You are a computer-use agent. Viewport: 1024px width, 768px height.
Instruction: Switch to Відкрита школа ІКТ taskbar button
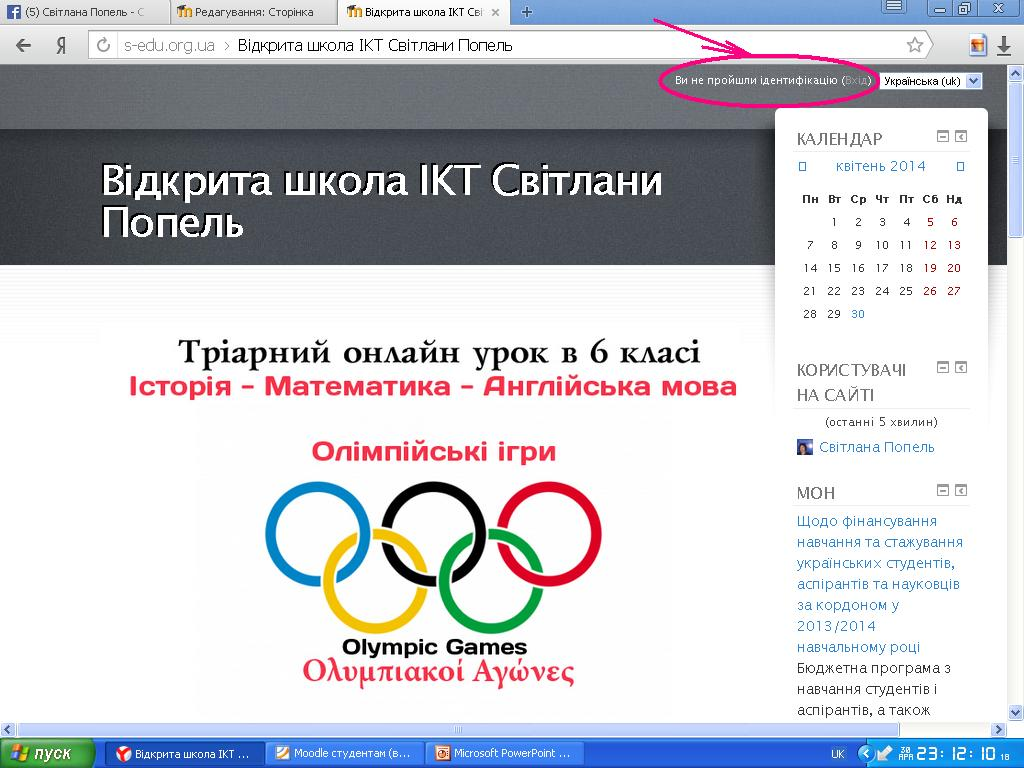tap(185, 754)
